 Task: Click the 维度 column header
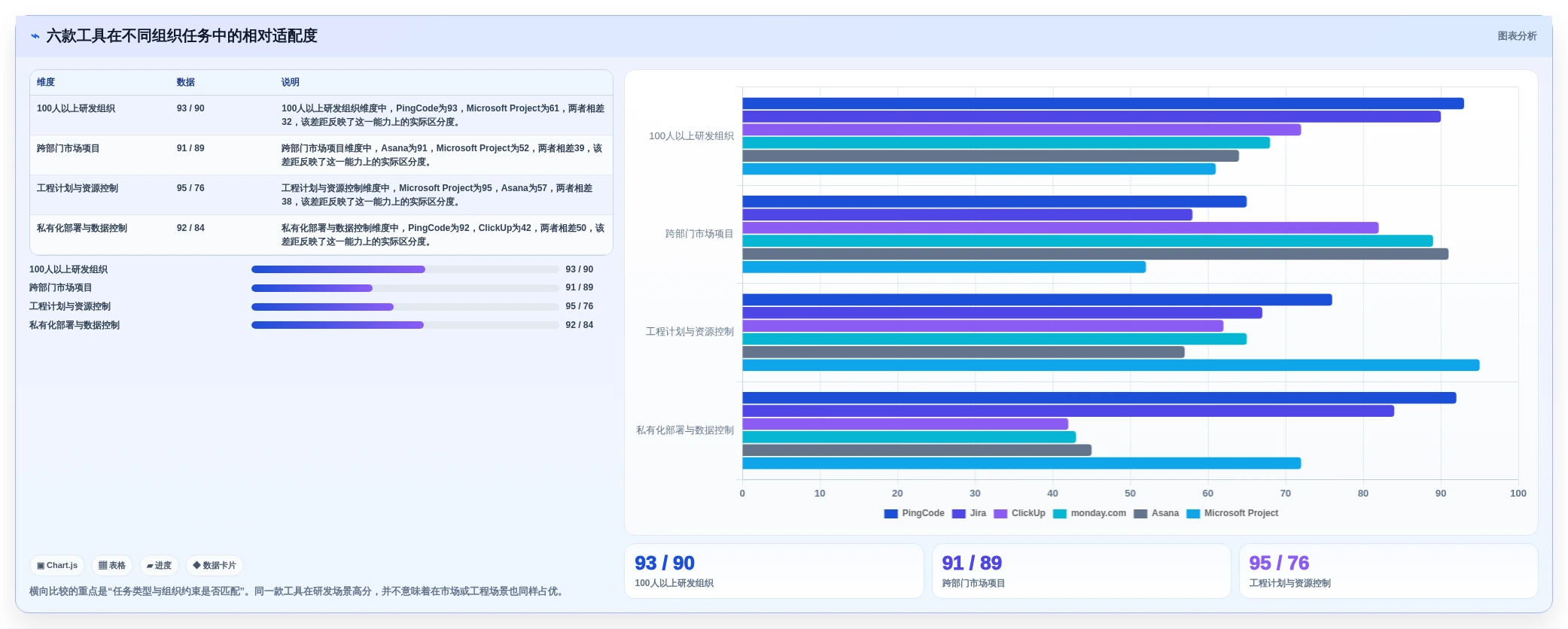coord(46,82)
